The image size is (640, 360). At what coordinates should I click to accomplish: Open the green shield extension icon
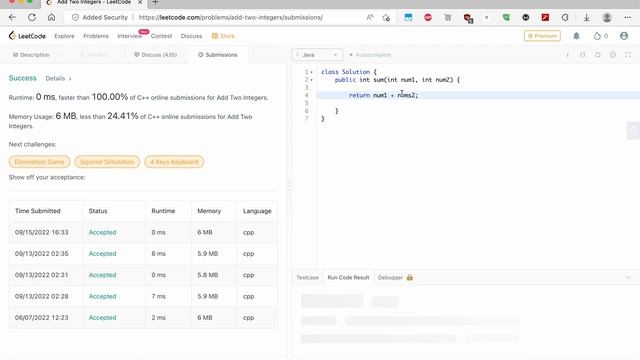[506, 18]
